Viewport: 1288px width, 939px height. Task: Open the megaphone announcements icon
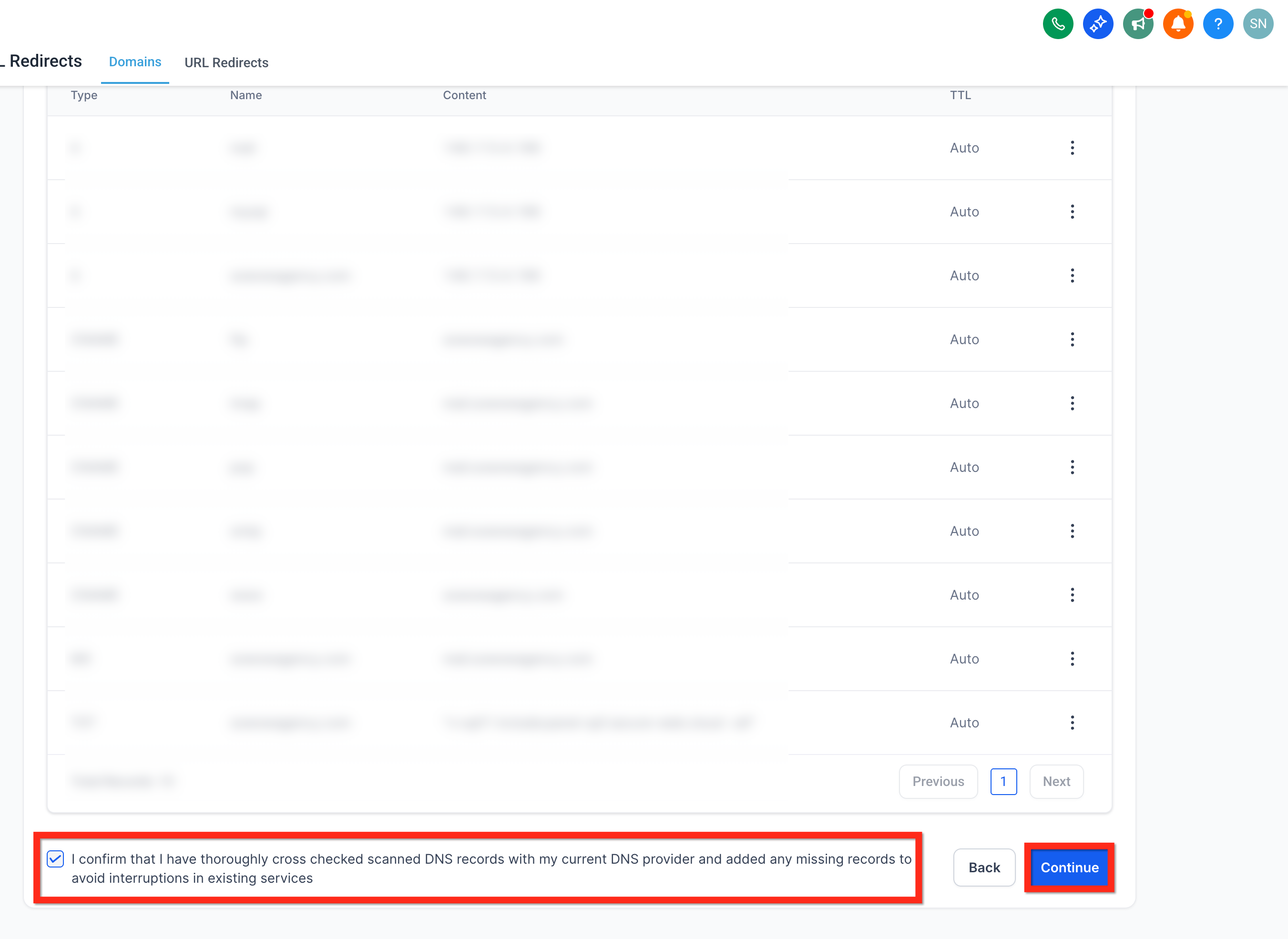(1138, 24)
